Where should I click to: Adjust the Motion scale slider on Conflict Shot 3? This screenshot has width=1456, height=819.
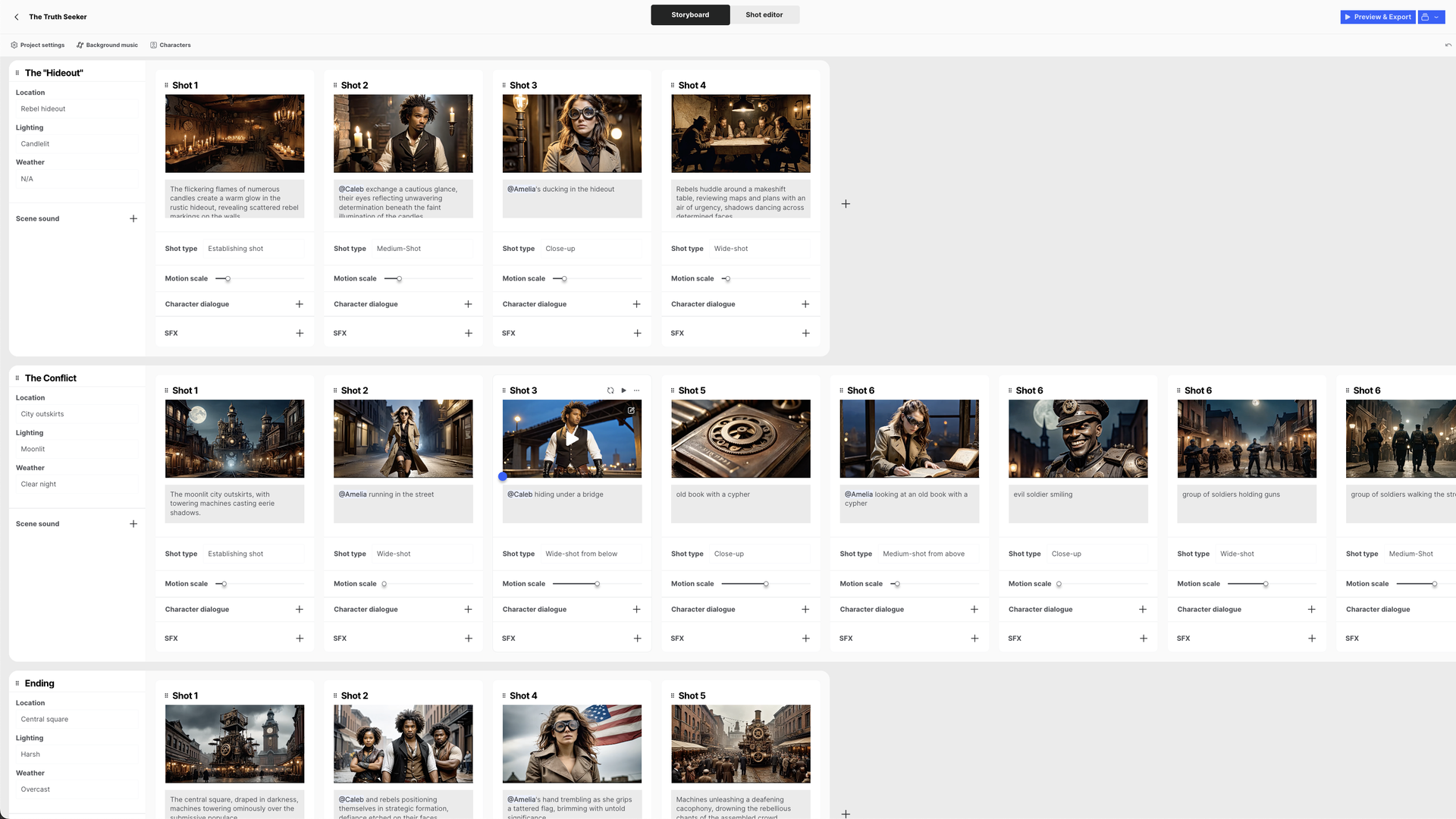click(597, 584)
